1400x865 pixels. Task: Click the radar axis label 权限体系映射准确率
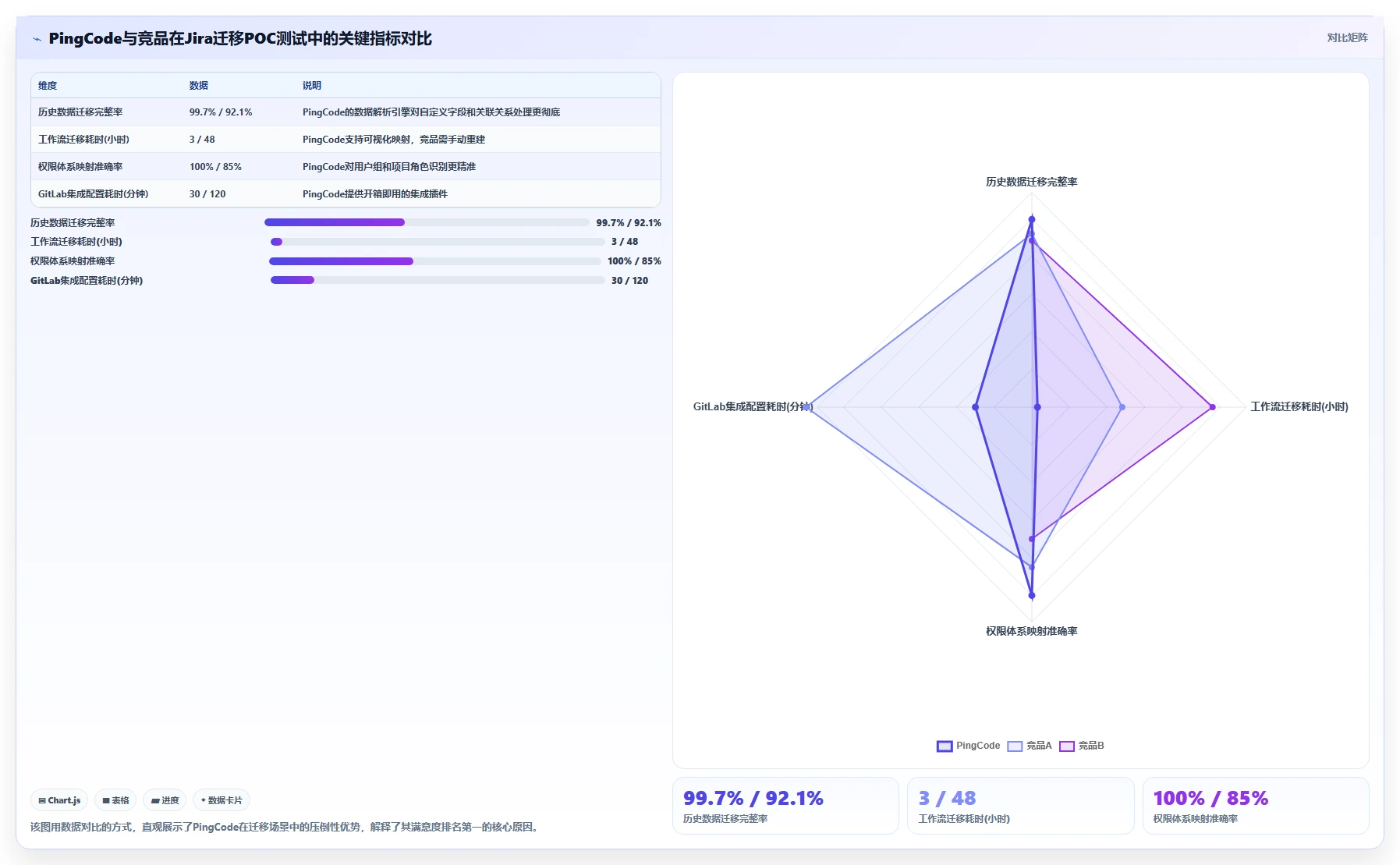[x=1031, y=631]
